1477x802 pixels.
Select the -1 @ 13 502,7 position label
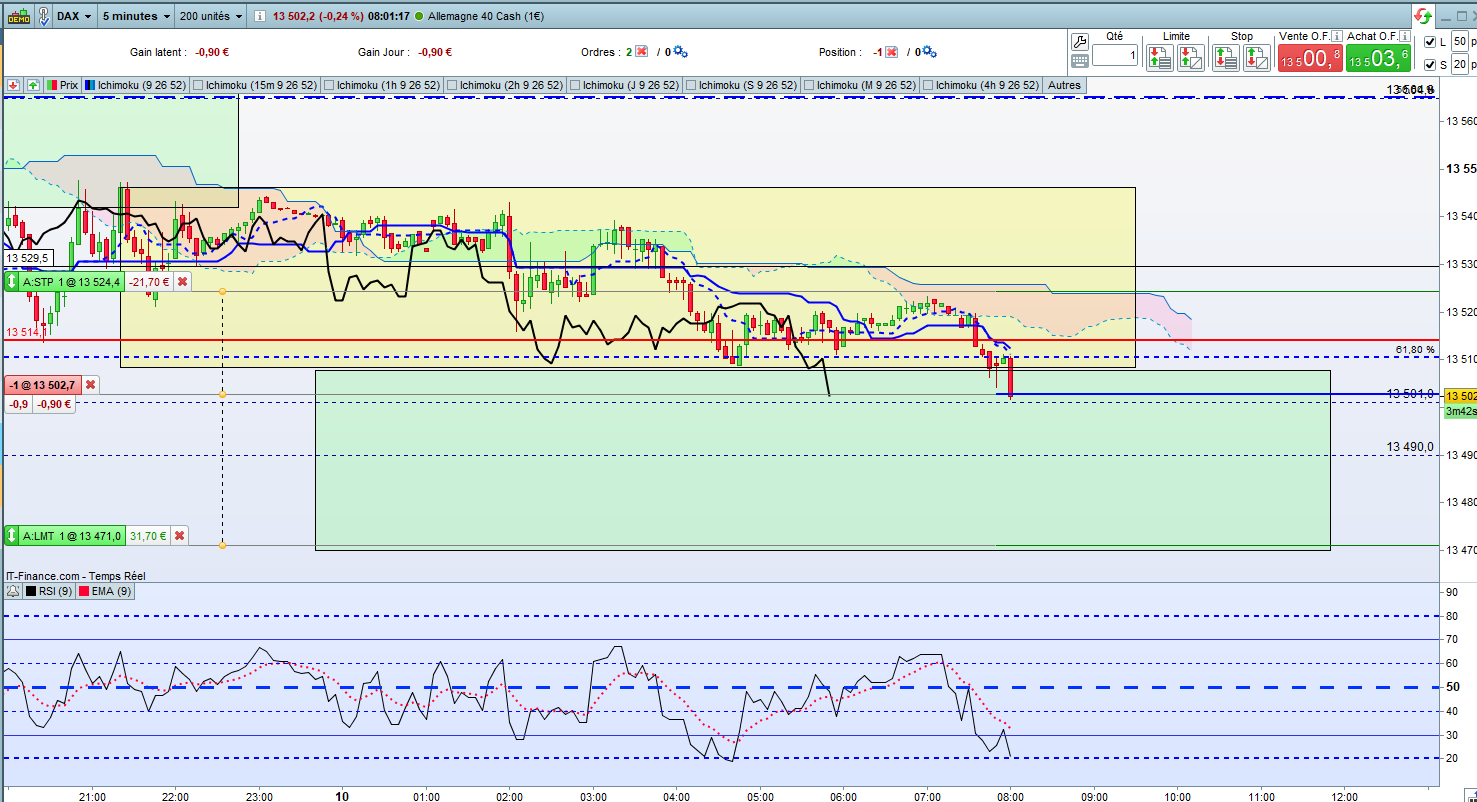click(x=42, y=384)
